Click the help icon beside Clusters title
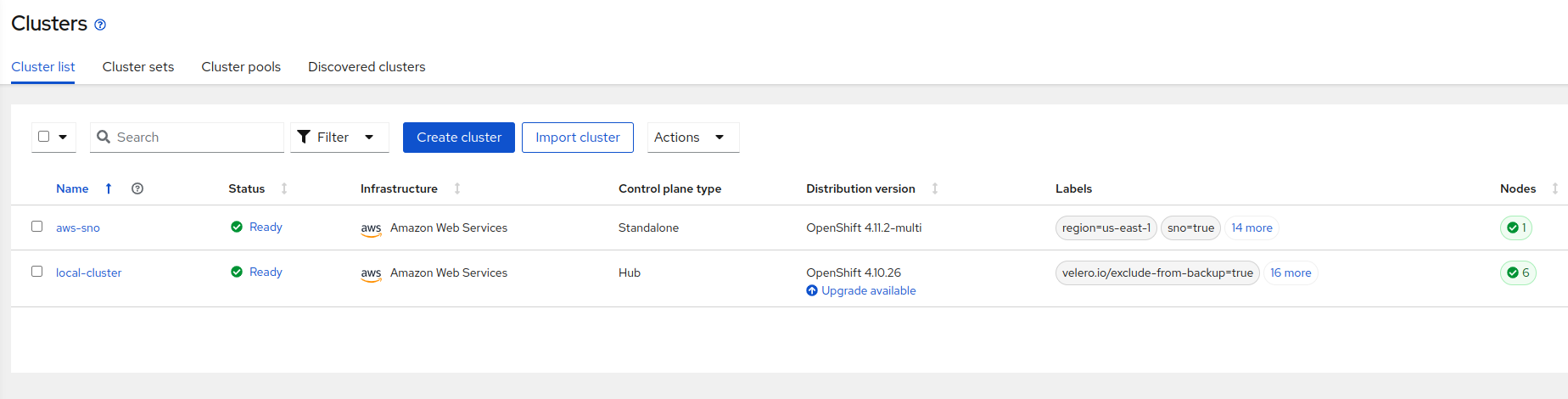This screenshot has width=1568, height=399. point(100,25)
